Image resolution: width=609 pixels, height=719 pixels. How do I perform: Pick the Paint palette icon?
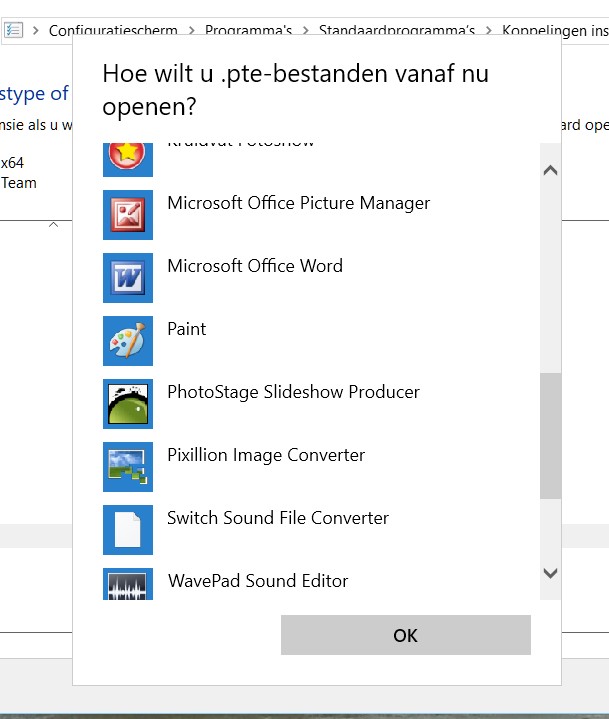128,341
